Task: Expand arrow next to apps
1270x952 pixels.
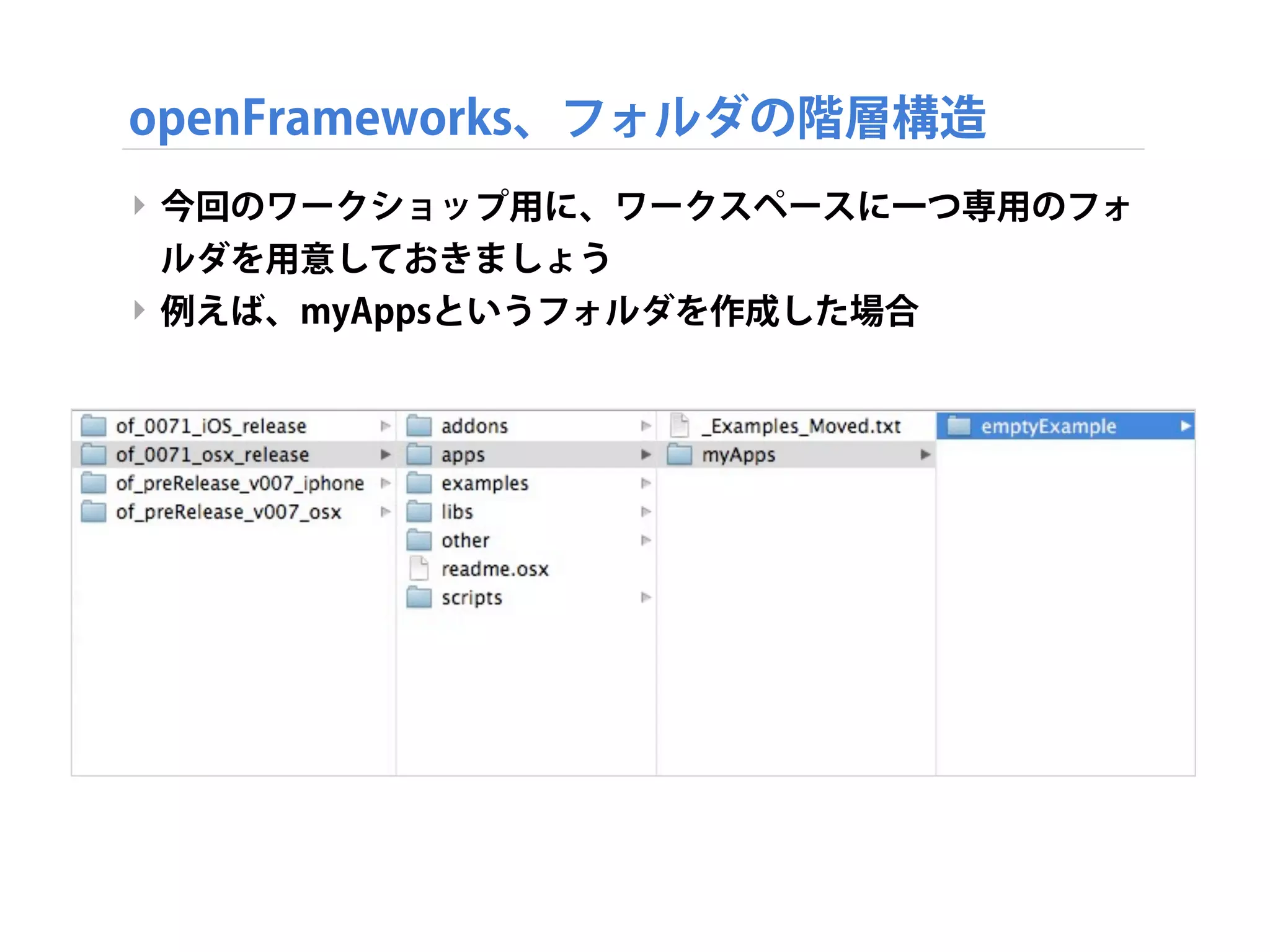Action: pos(646,454)
